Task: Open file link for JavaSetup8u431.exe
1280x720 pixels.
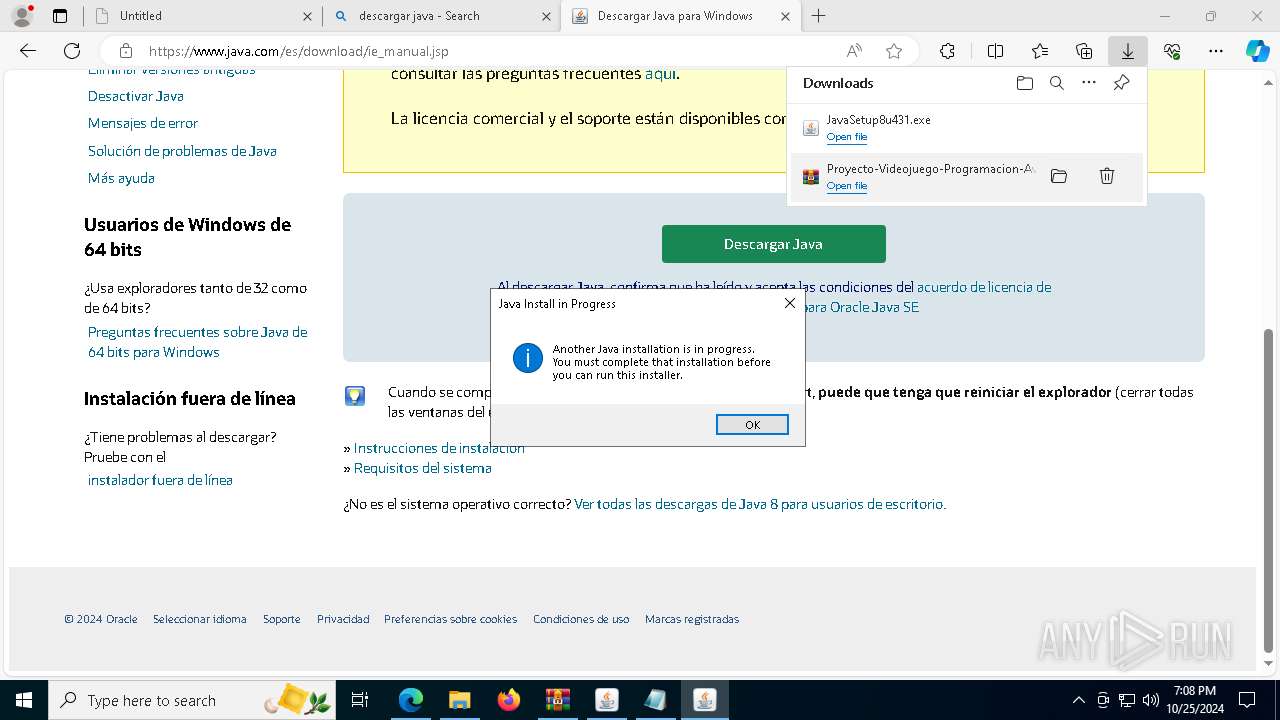Action: tap(846, 137)
